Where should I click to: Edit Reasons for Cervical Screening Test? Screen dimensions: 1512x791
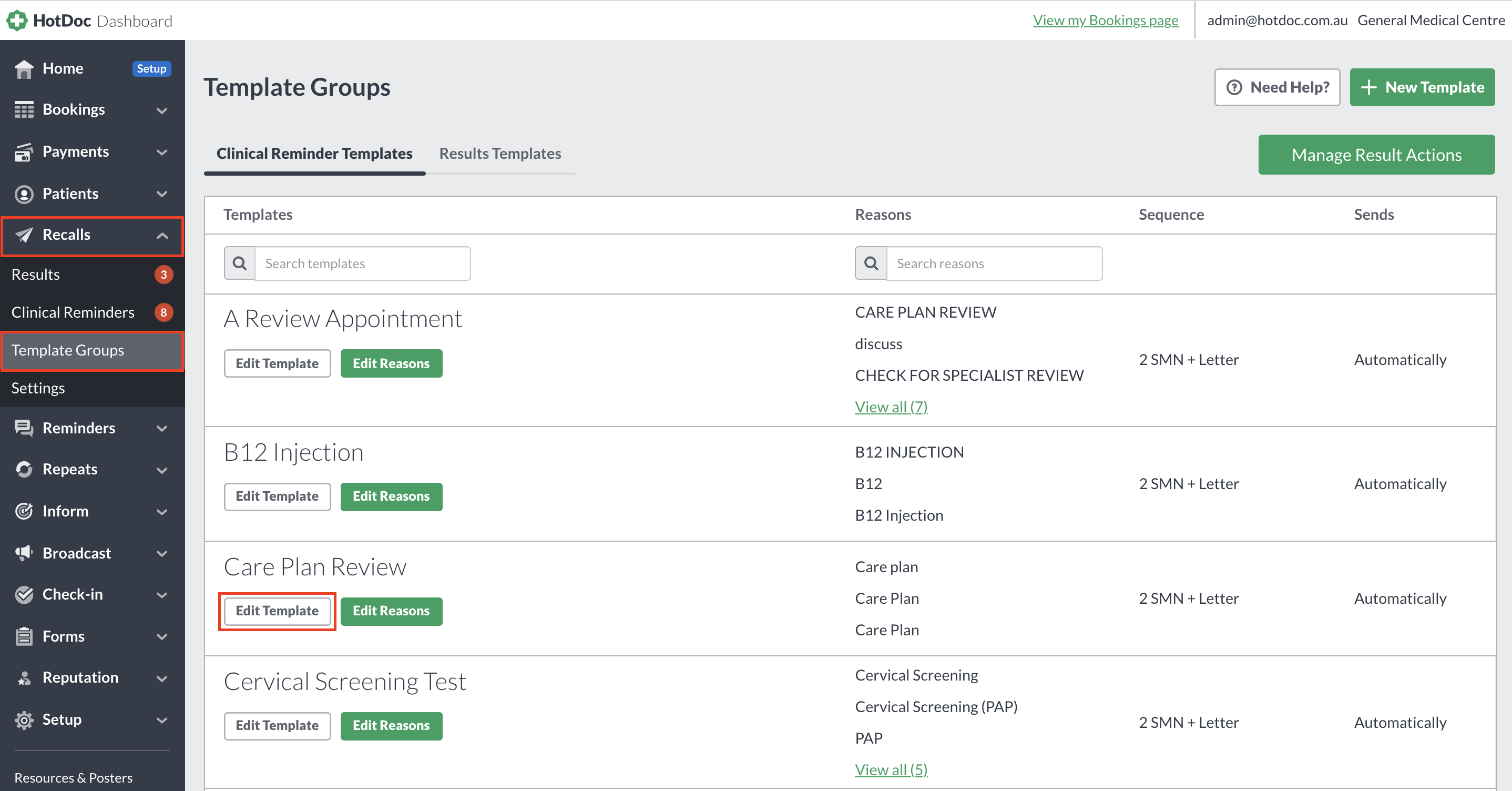point(391,726)
